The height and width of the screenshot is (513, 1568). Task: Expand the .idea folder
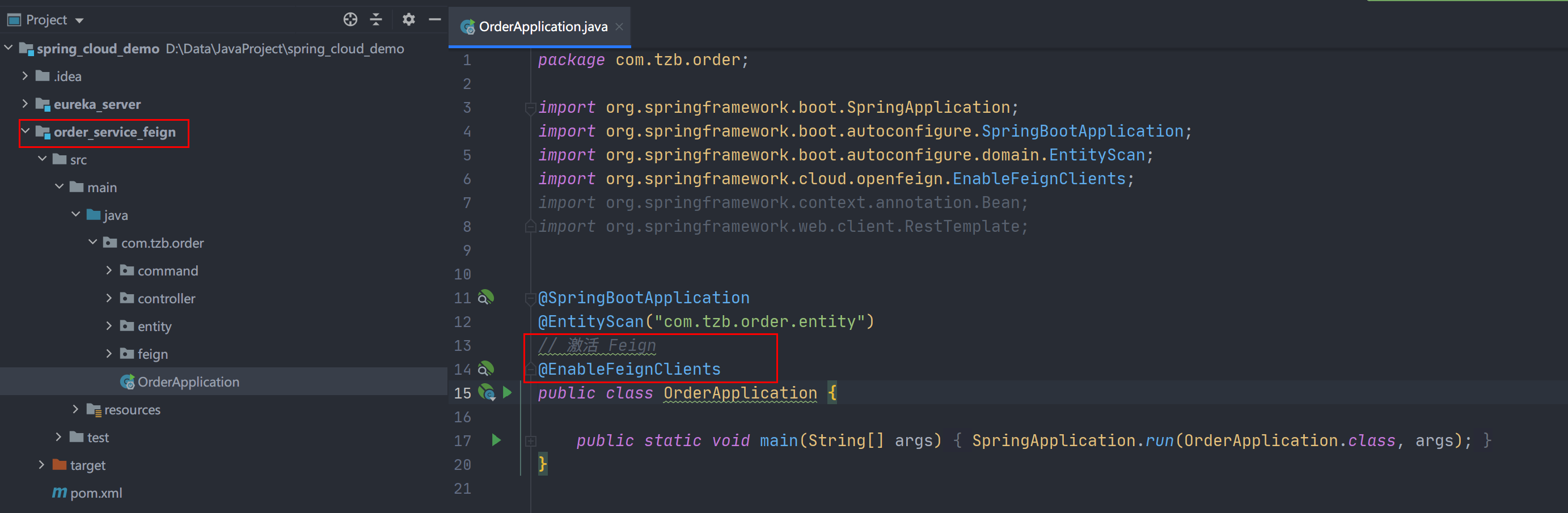coord(25,75)
